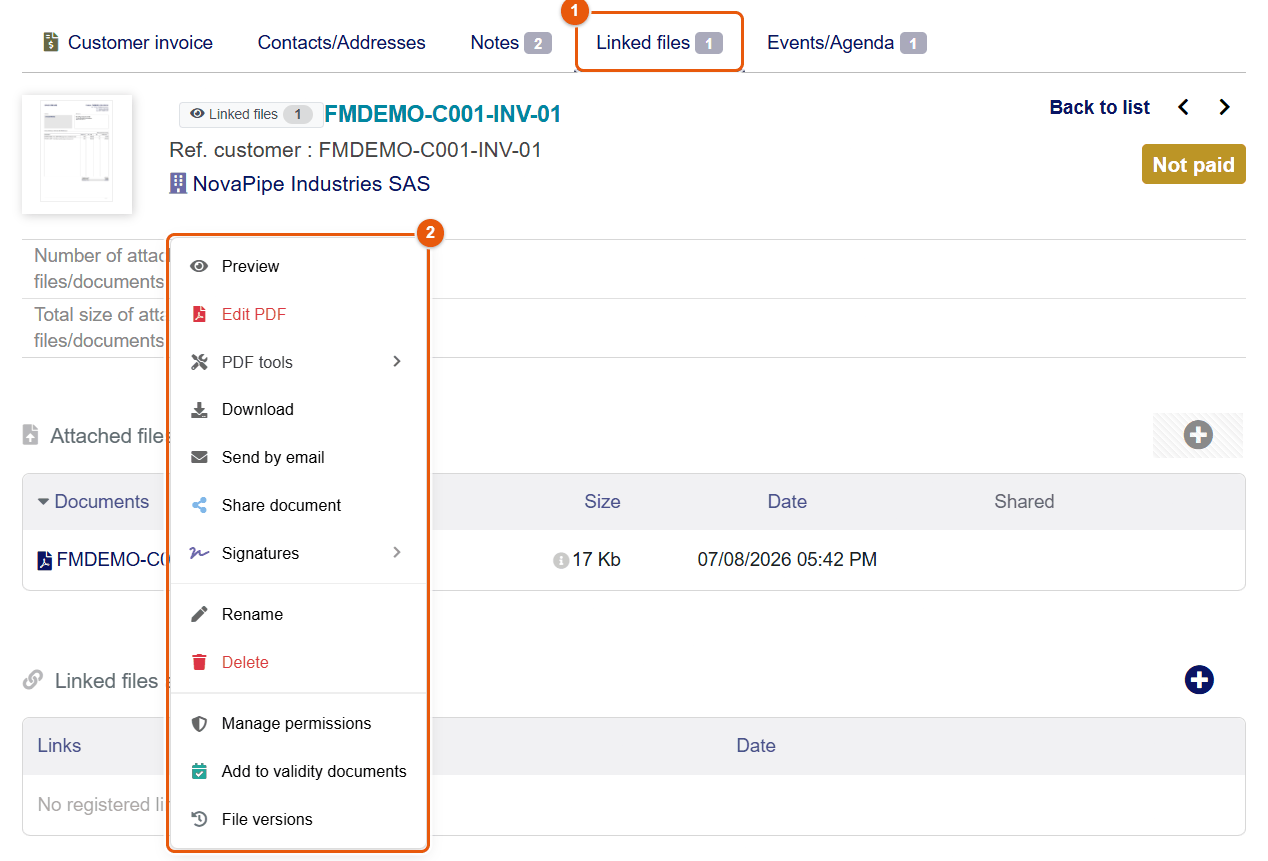Click the invoice icon on Customer invoice tab
This screenshot has height=861, width=1268.
pyautogui.click(x=51, y=42)
